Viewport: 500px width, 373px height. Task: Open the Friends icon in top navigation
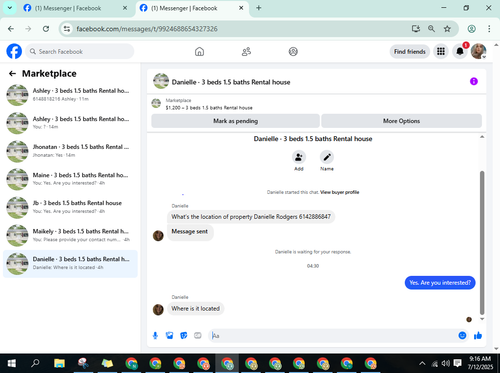246,52
